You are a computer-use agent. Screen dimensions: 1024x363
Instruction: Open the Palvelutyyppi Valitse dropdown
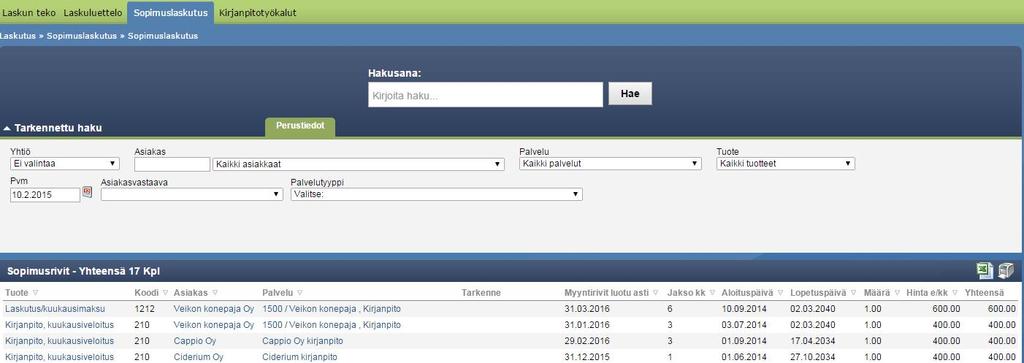[436, 194]
